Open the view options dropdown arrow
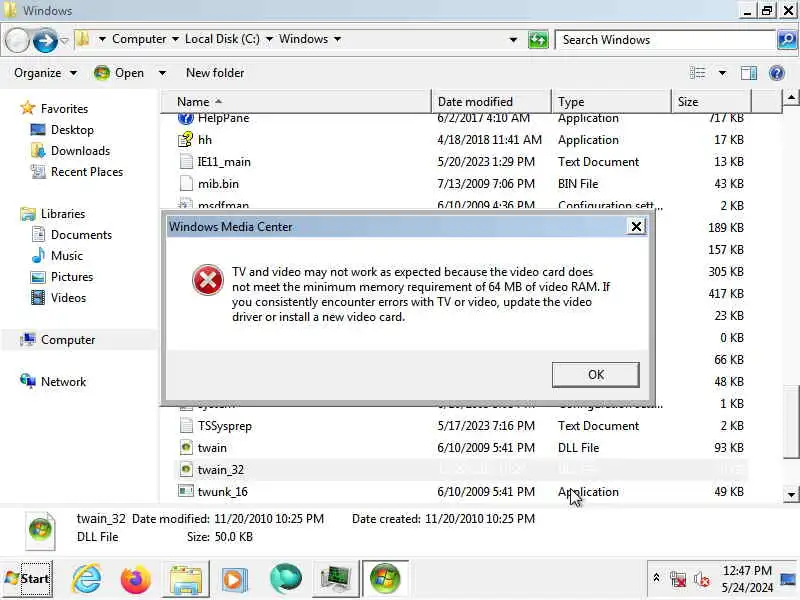The width and height of the screenshot is (800, 600). 722,73
